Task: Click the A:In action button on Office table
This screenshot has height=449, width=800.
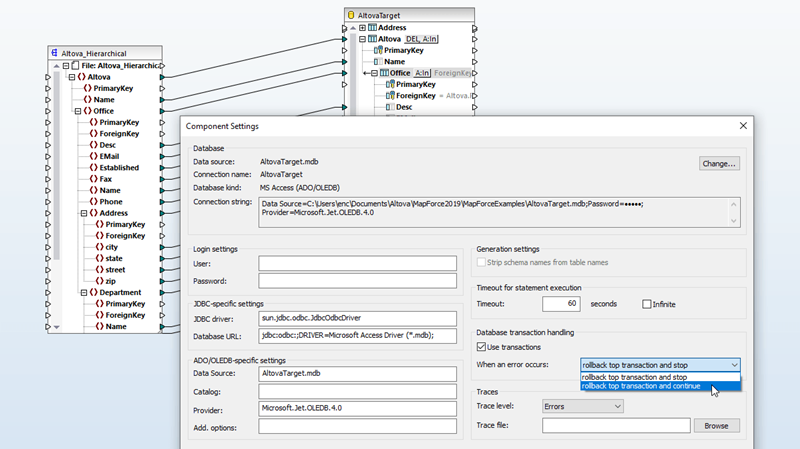Action: (422, 73)
